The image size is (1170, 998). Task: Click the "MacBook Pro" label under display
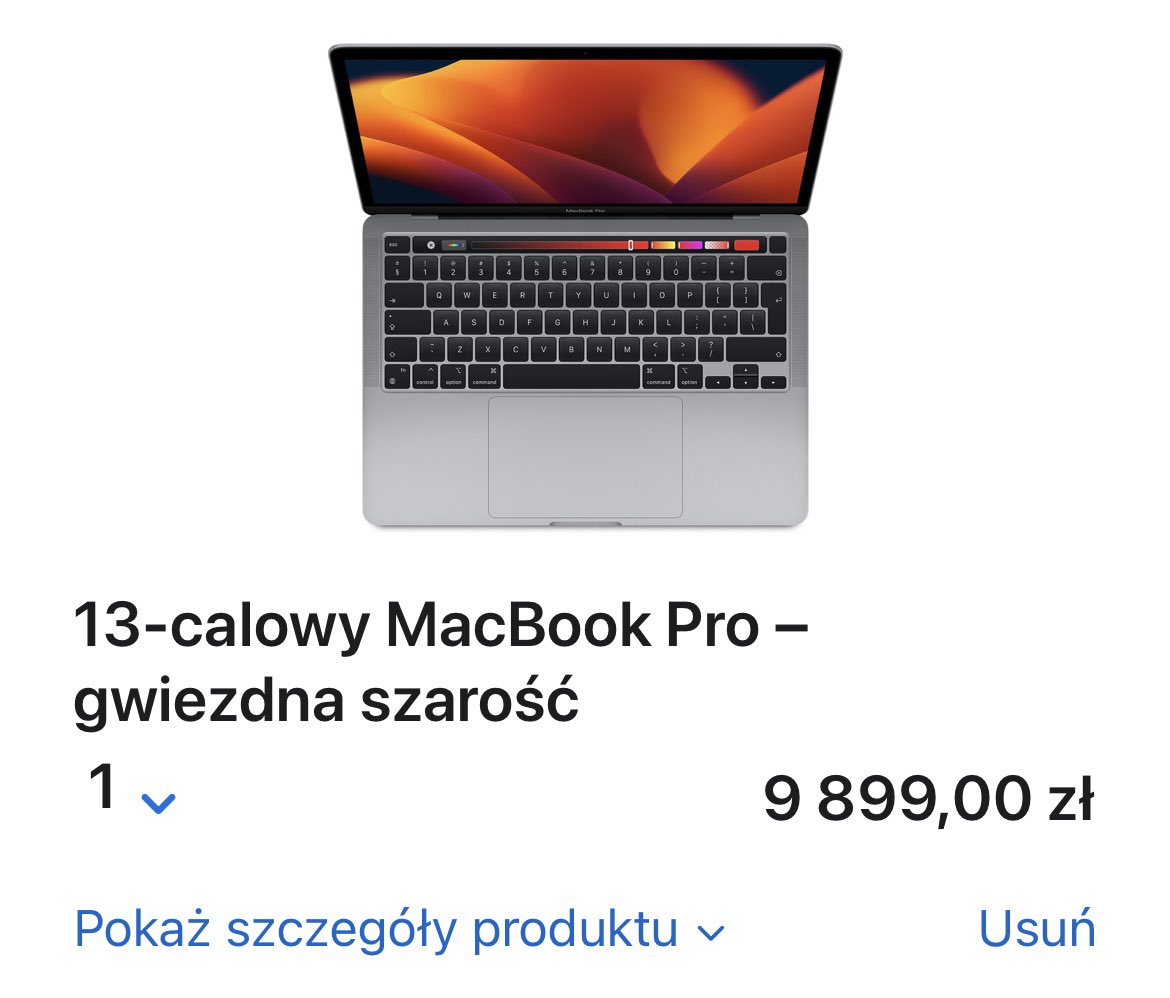585,210
